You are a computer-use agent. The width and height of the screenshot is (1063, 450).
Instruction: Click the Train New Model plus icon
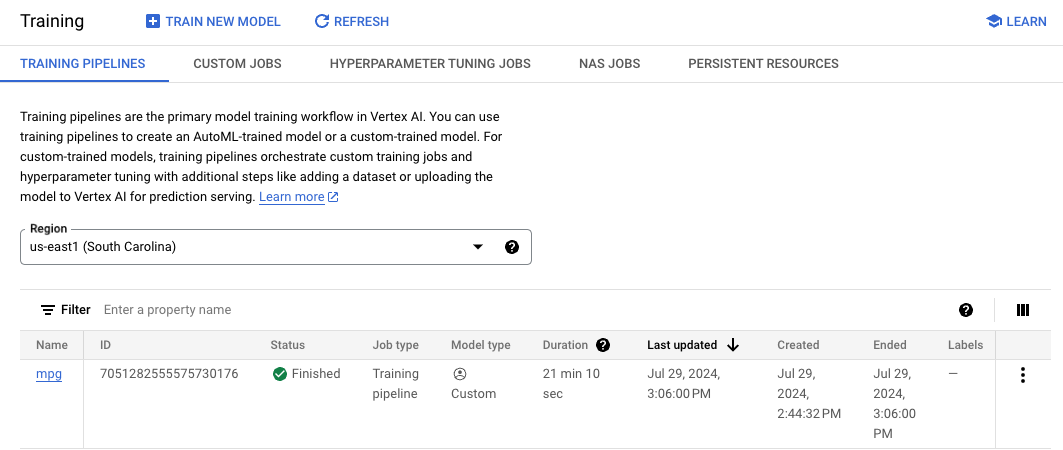[153, 22]
